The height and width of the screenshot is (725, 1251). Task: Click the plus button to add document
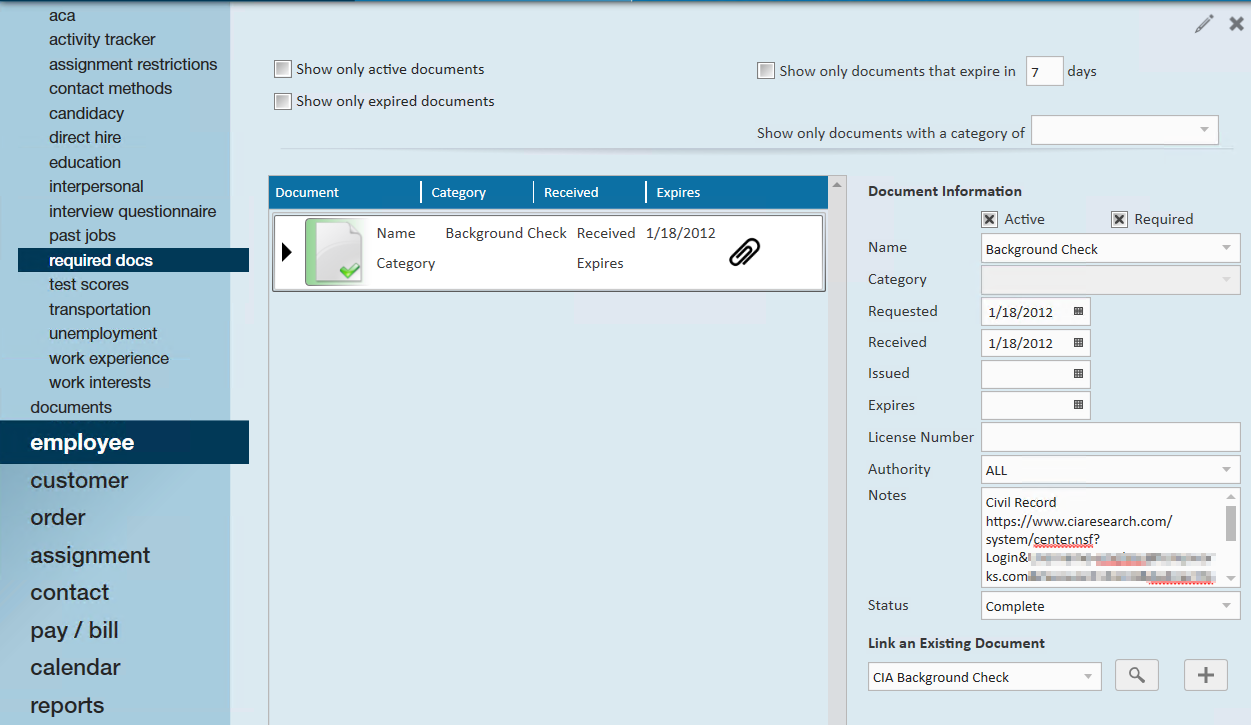[x=1206, y=676]
